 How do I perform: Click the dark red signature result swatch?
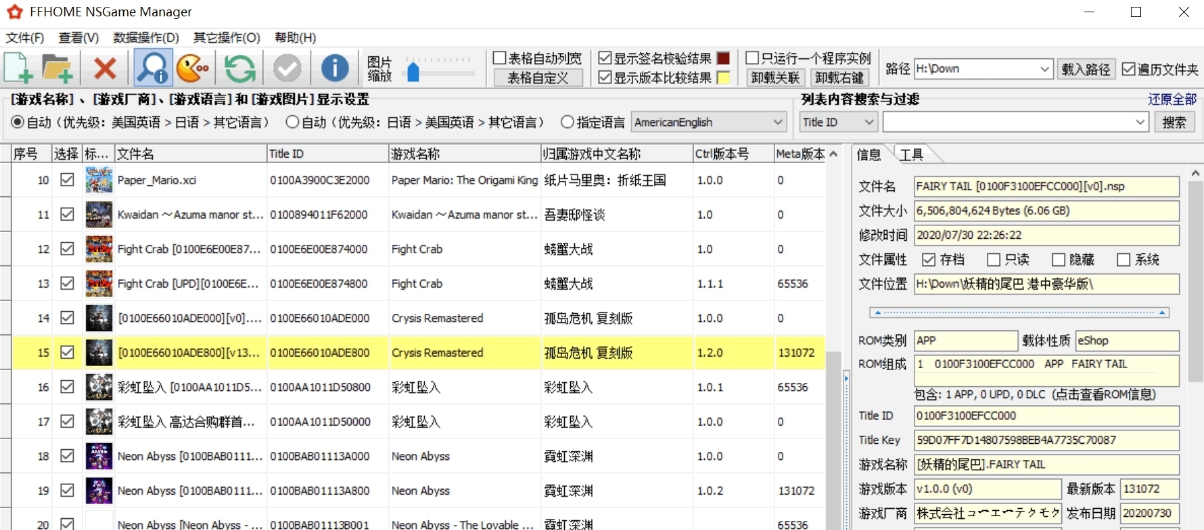coord(723,58)
